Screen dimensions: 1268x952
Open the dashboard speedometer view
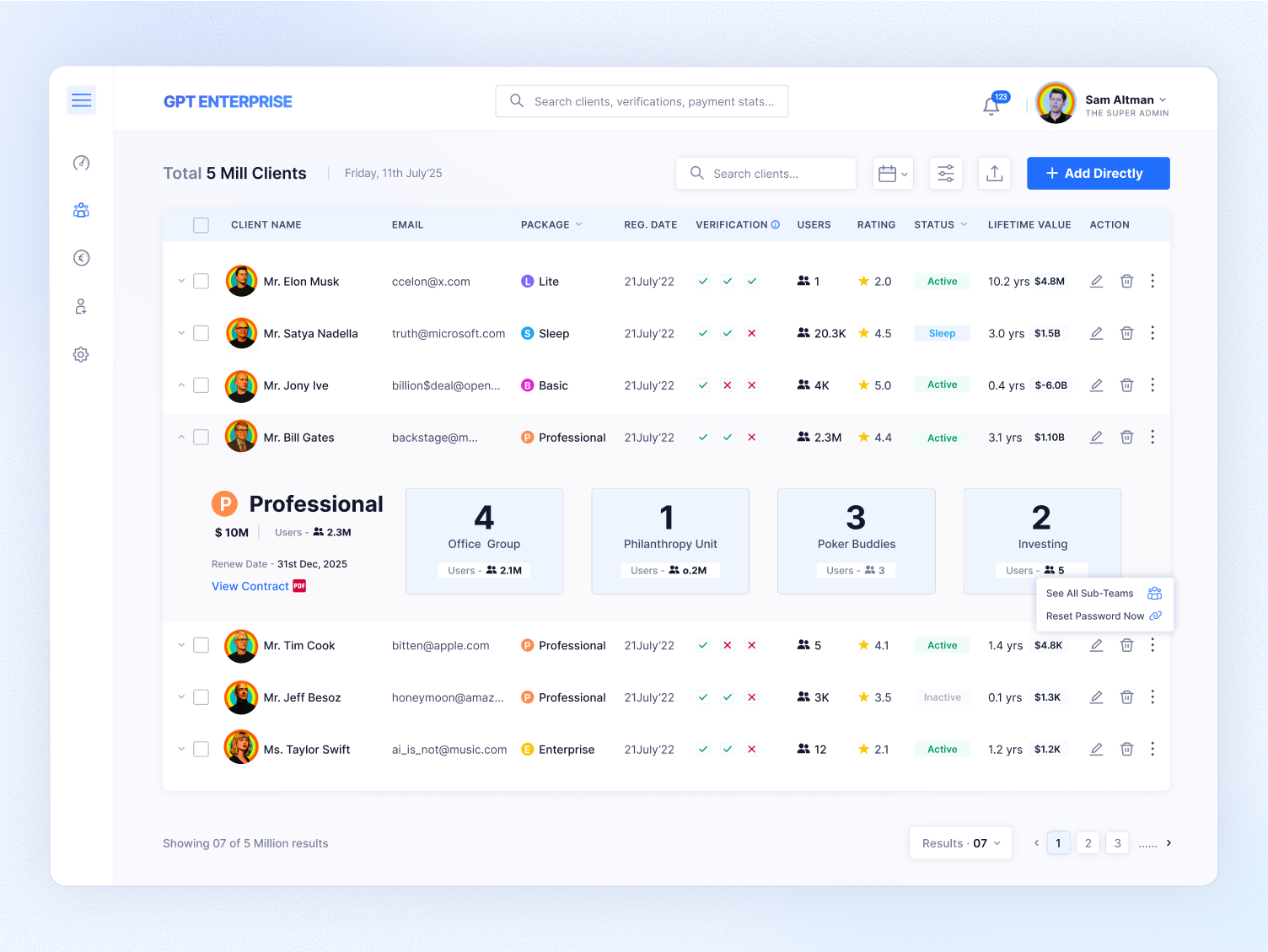coord(81,163)
